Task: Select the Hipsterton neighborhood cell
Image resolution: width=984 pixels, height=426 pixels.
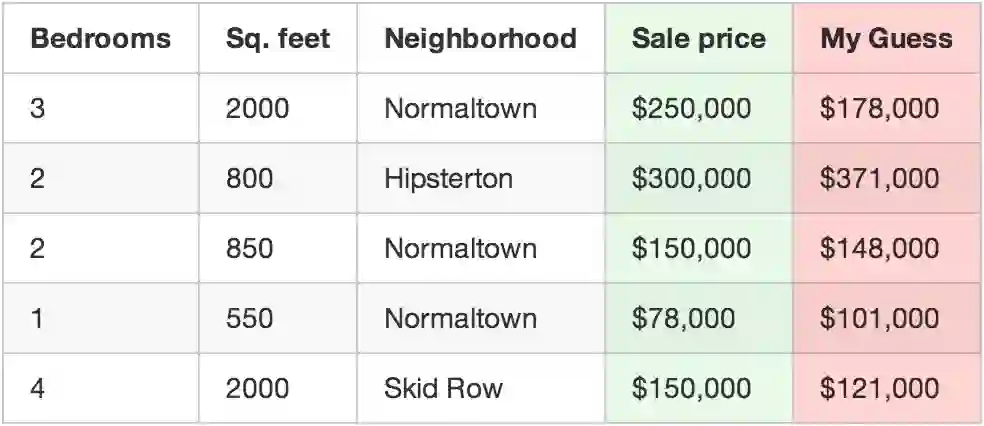Action: 448,179
